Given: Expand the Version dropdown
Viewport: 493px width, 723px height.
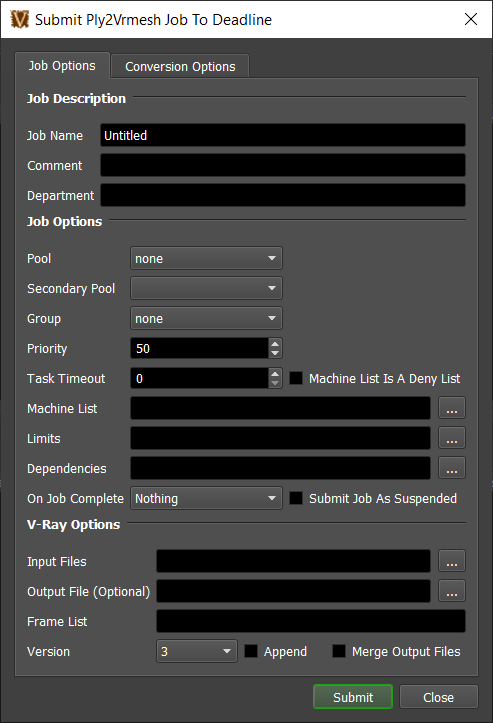Looking at the screenshot, I should pos(197,651).
